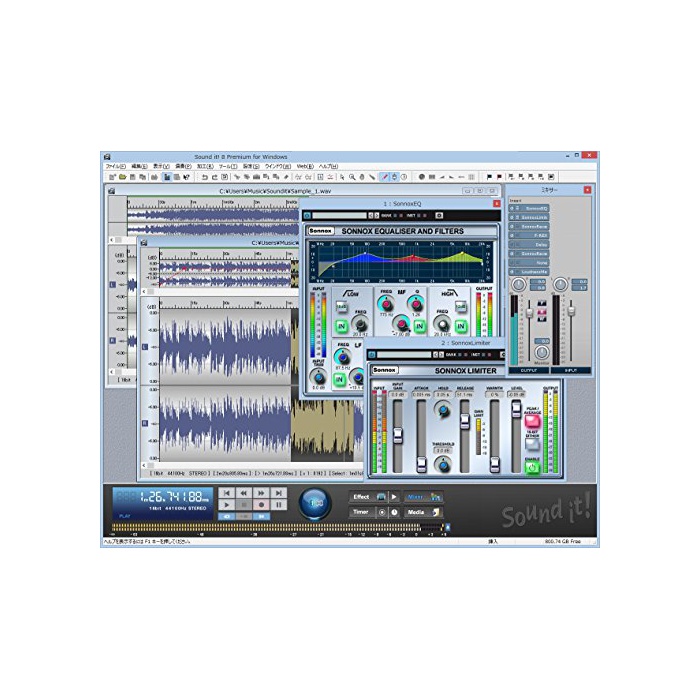Click the large round blue play button
This screenshot has width=700, height=700.
point(311,502)
